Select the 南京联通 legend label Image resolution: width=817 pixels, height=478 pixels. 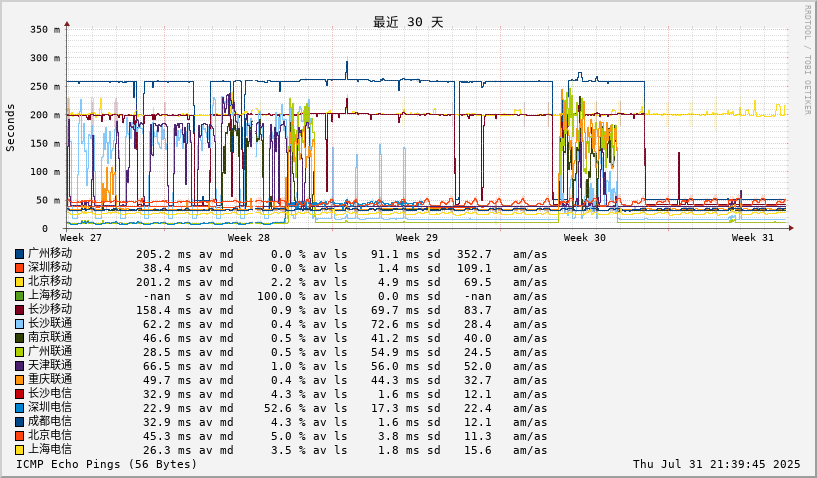click(50, 338)
